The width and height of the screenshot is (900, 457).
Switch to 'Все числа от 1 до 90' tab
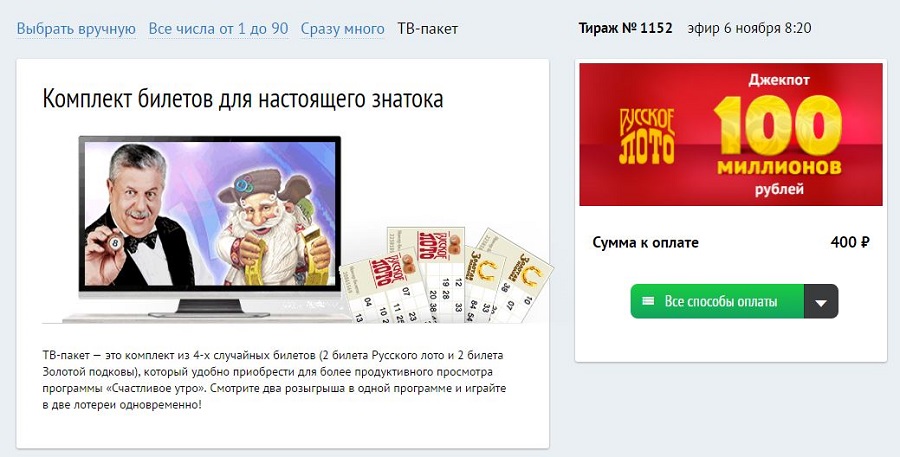tap(218, 29)
